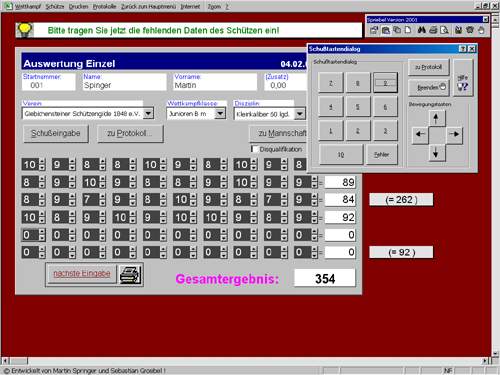Screen dimensions: 500x375
Task: Click the blank page icon in Spriebel toolbar
Action: 408,30
